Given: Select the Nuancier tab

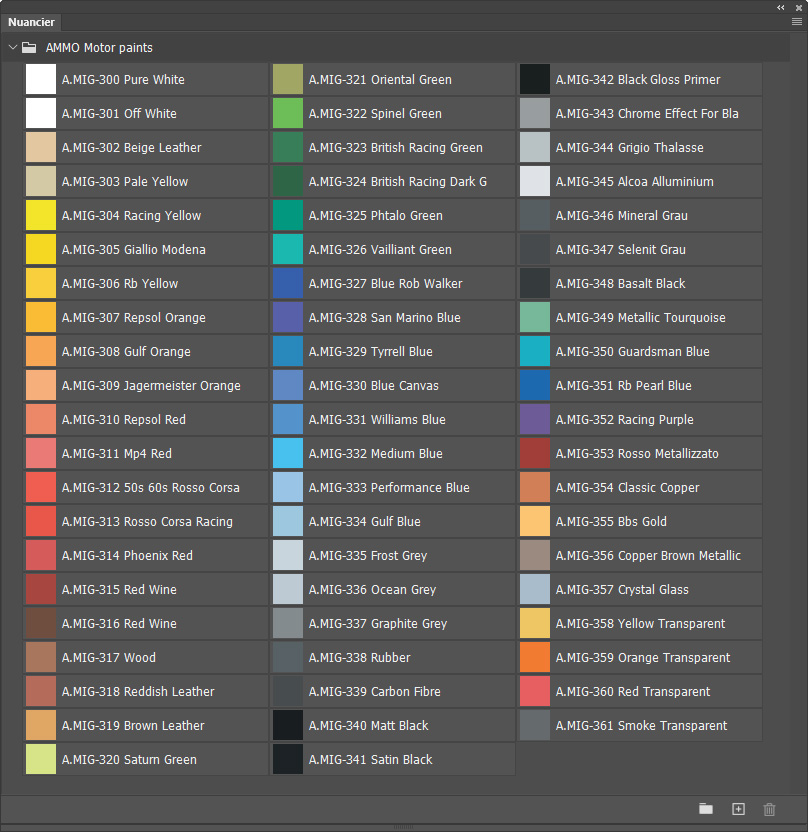Looking at the screenshot, I should click(31, 22).
